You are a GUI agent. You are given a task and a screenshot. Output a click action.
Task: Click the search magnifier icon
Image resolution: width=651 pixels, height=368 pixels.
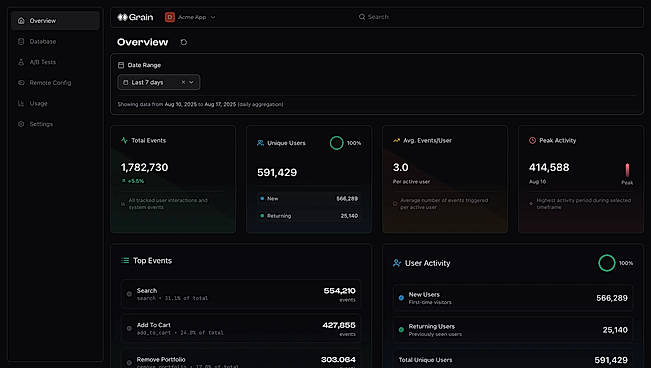point(362,17)
